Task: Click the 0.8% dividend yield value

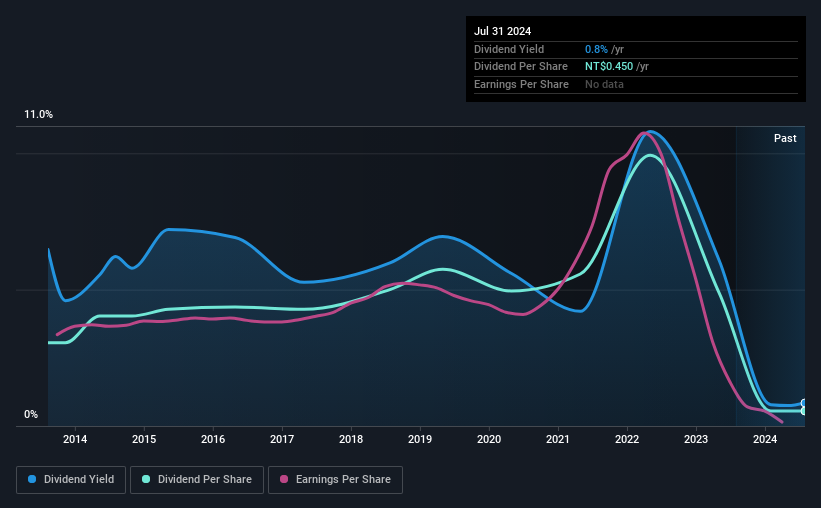Action: coord(596,49)
